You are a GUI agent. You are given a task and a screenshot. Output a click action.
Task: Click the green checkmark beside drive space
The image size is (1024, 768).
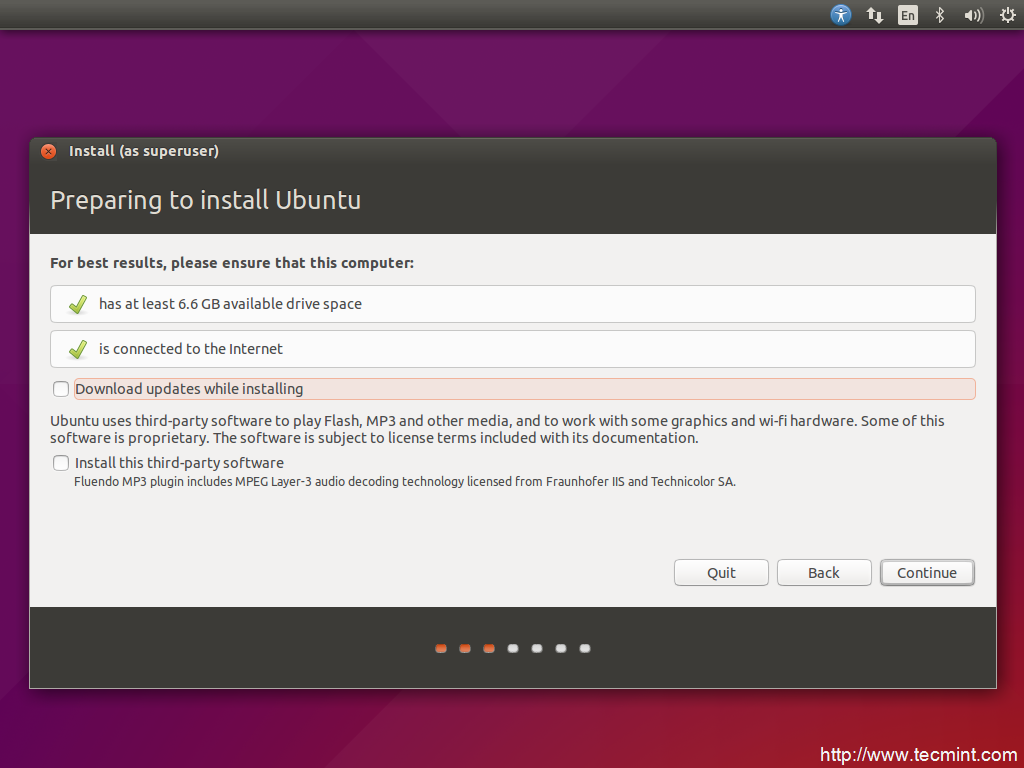[x=78, y=304]
